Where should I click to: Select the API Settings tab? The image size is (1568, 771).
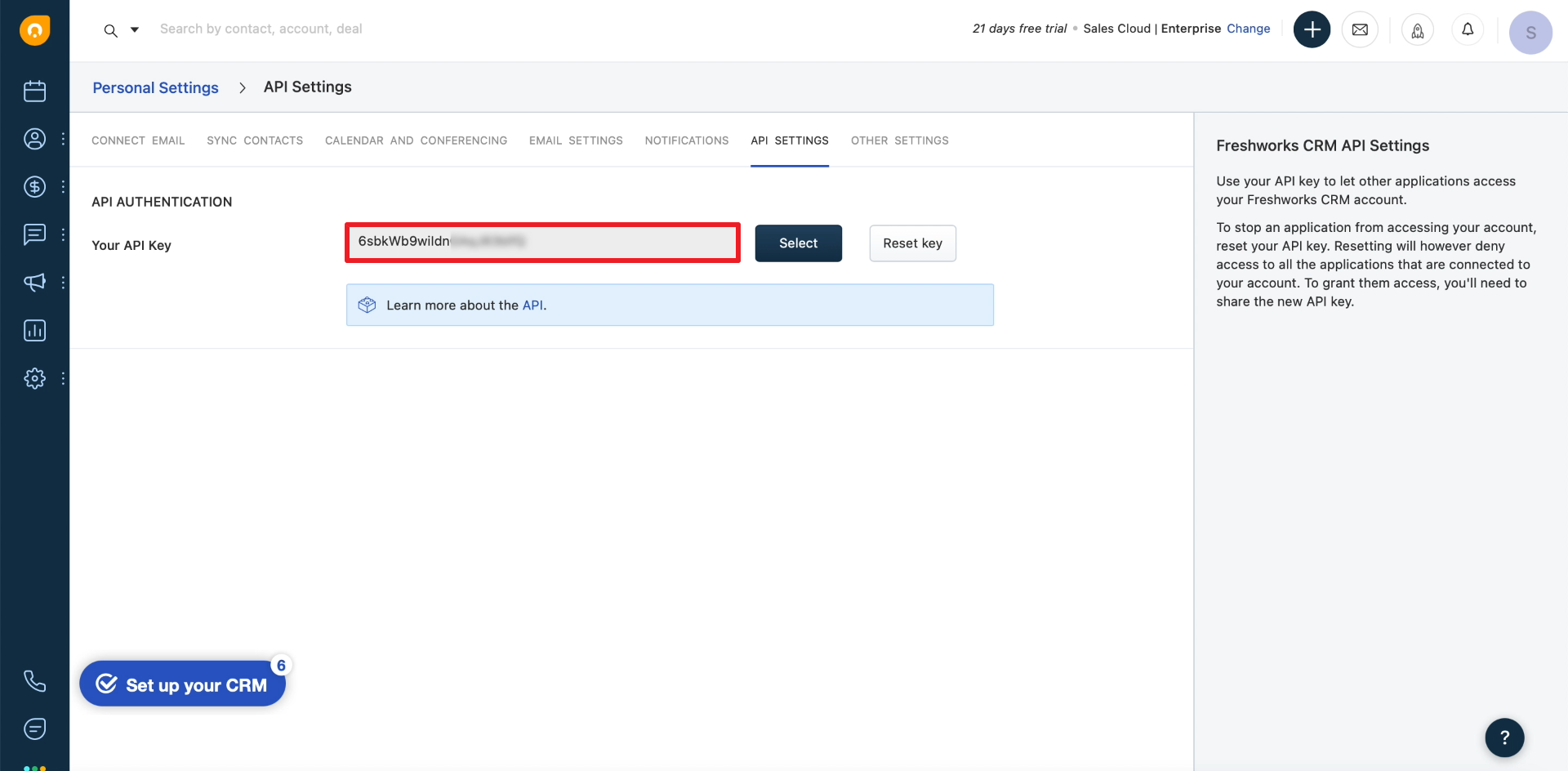790,140
